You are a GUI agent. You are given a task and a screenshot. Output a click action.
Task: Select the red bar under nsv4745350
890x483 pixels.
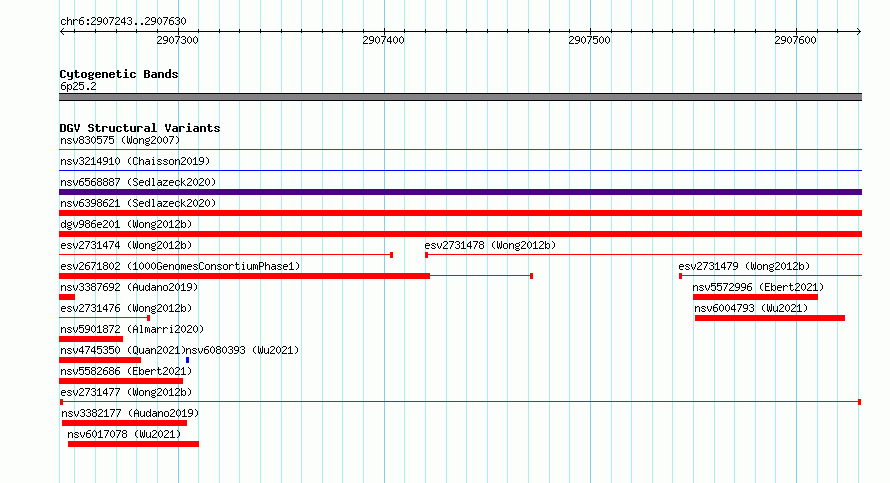click(100, 360)
